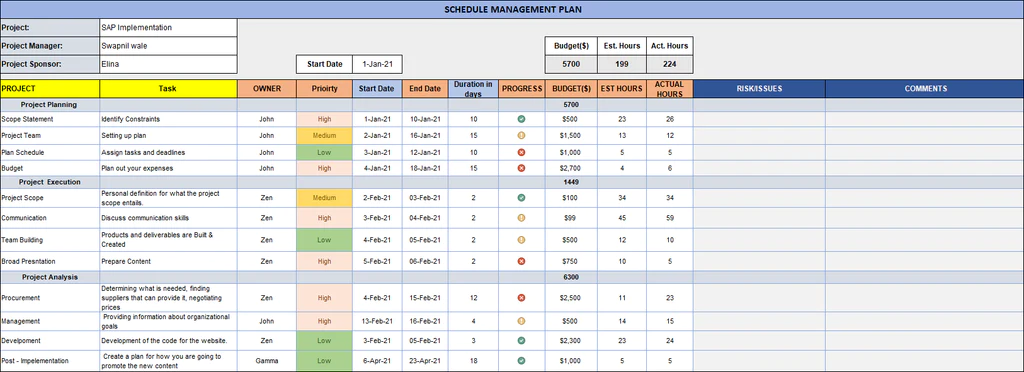Screen dimensions: 1024x372
Task: Click green check progress icon for Scope Statement
Action: (521, 119)
